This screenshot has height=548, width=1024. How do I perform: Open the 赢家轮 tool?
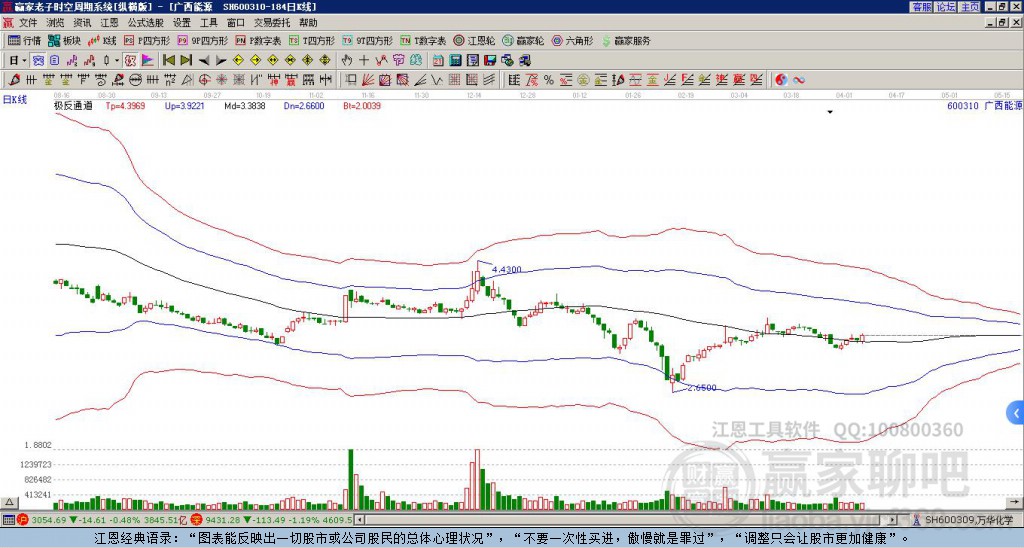pos(523,40)
